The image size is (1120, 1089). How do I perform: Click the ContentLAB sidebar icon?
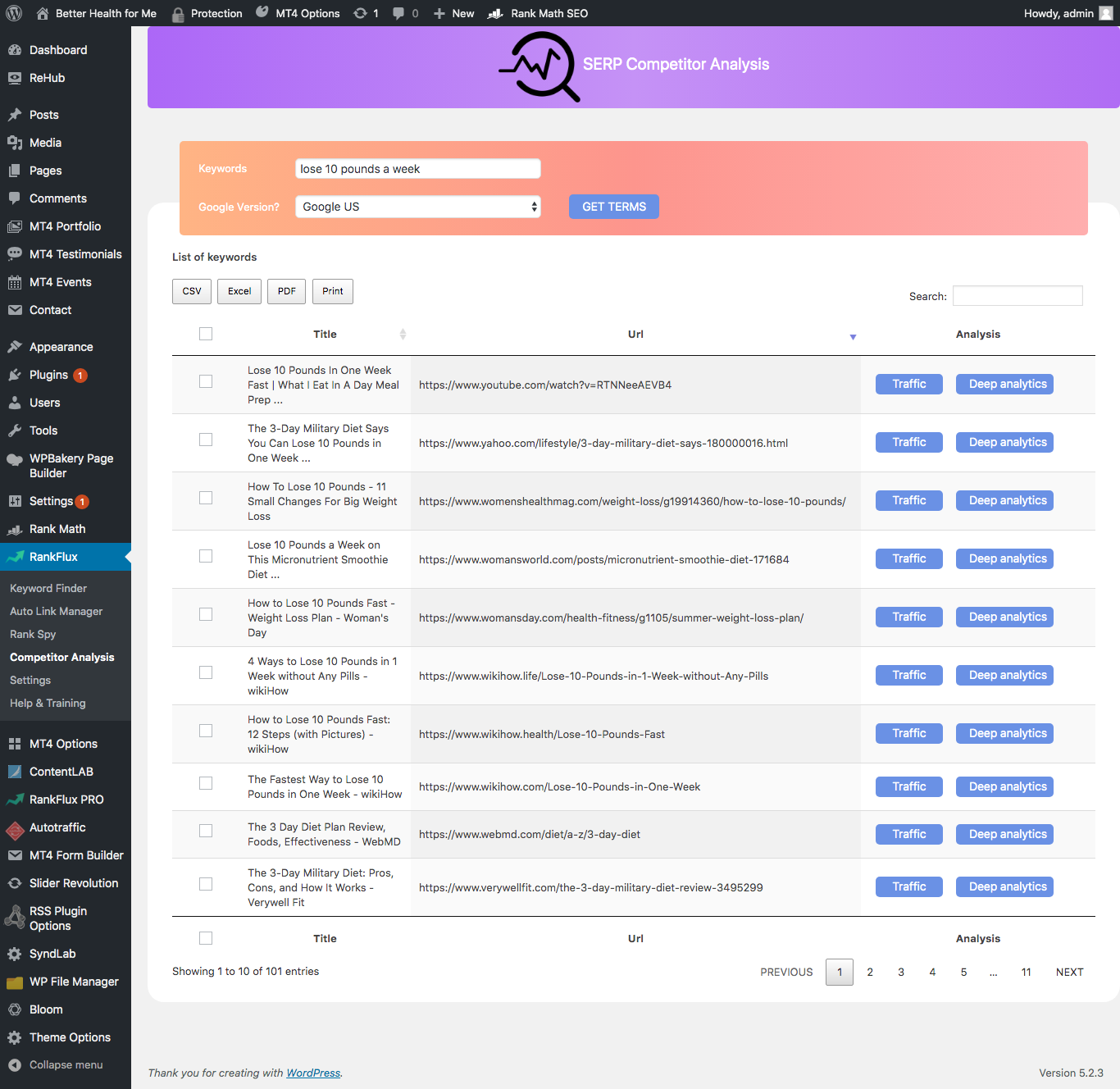(15, 772)
